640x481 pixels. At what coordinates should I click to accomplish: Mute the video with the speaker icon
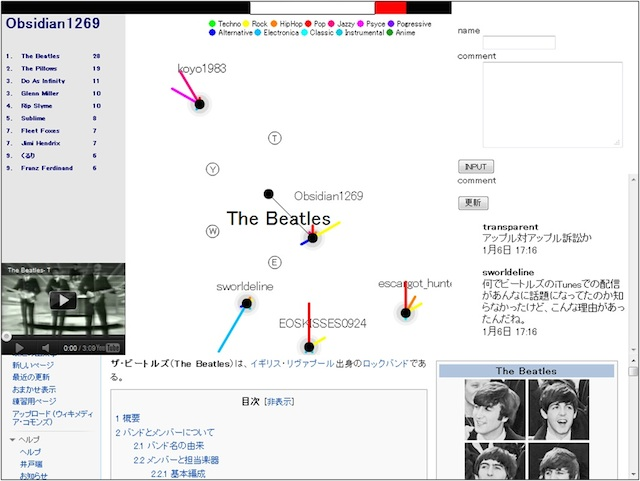(x=45, y=348)
